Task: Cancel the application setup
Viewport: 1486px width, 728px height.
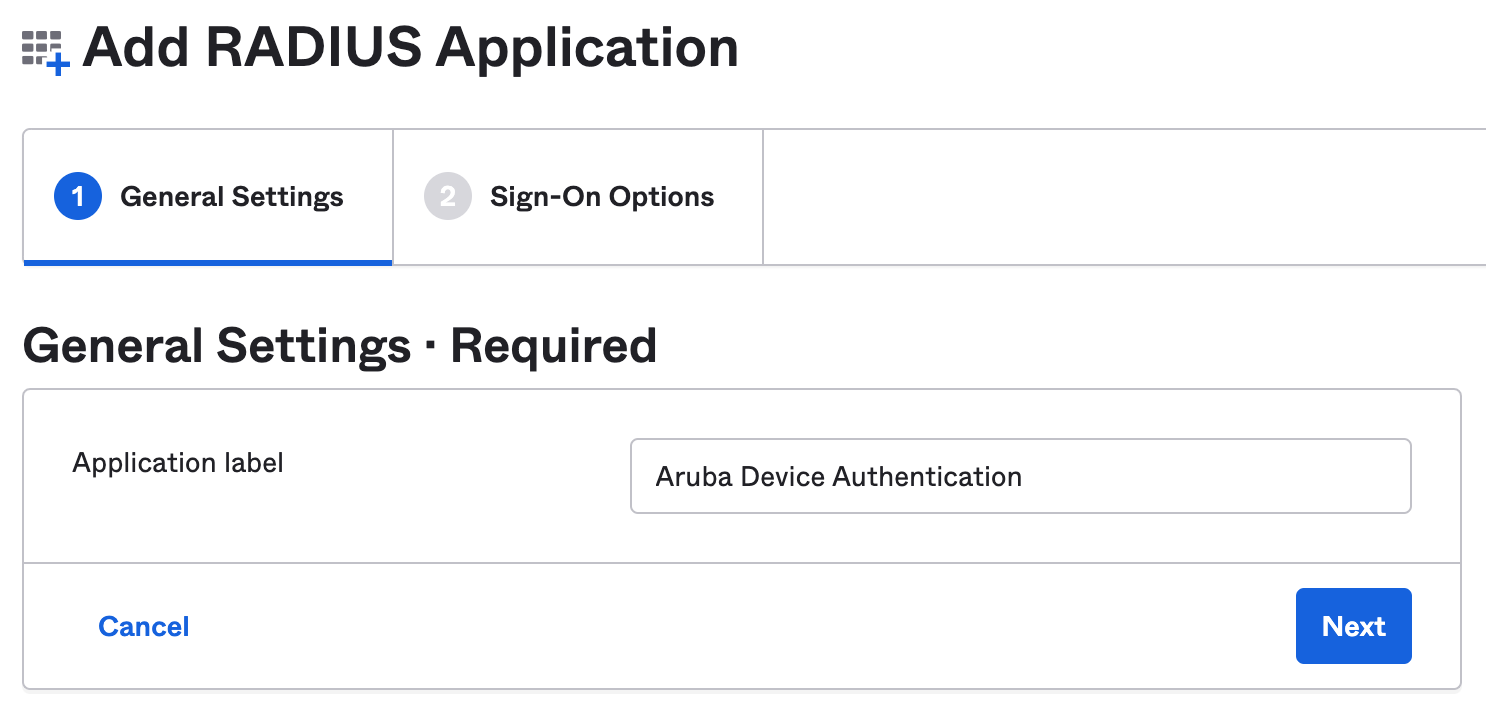Action: [x=143, y=626]
